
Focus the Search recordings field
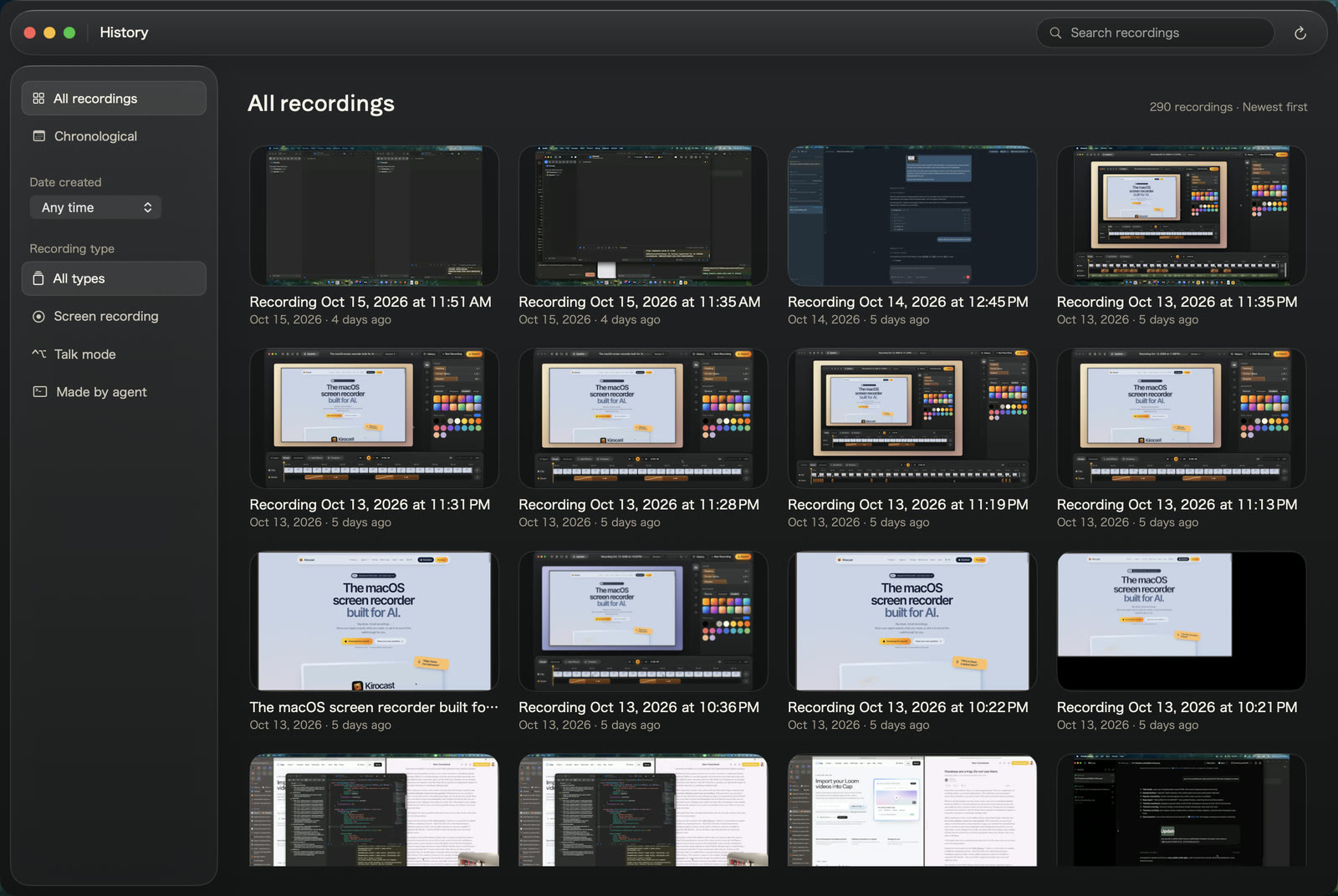[x=1156, y=33]
